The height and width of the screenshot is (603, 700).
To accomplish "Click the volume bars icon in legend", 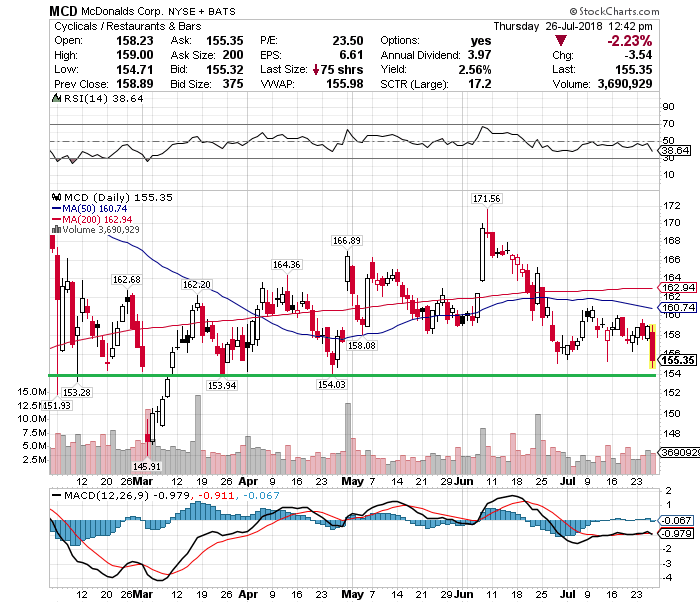I will click(56, 229).
